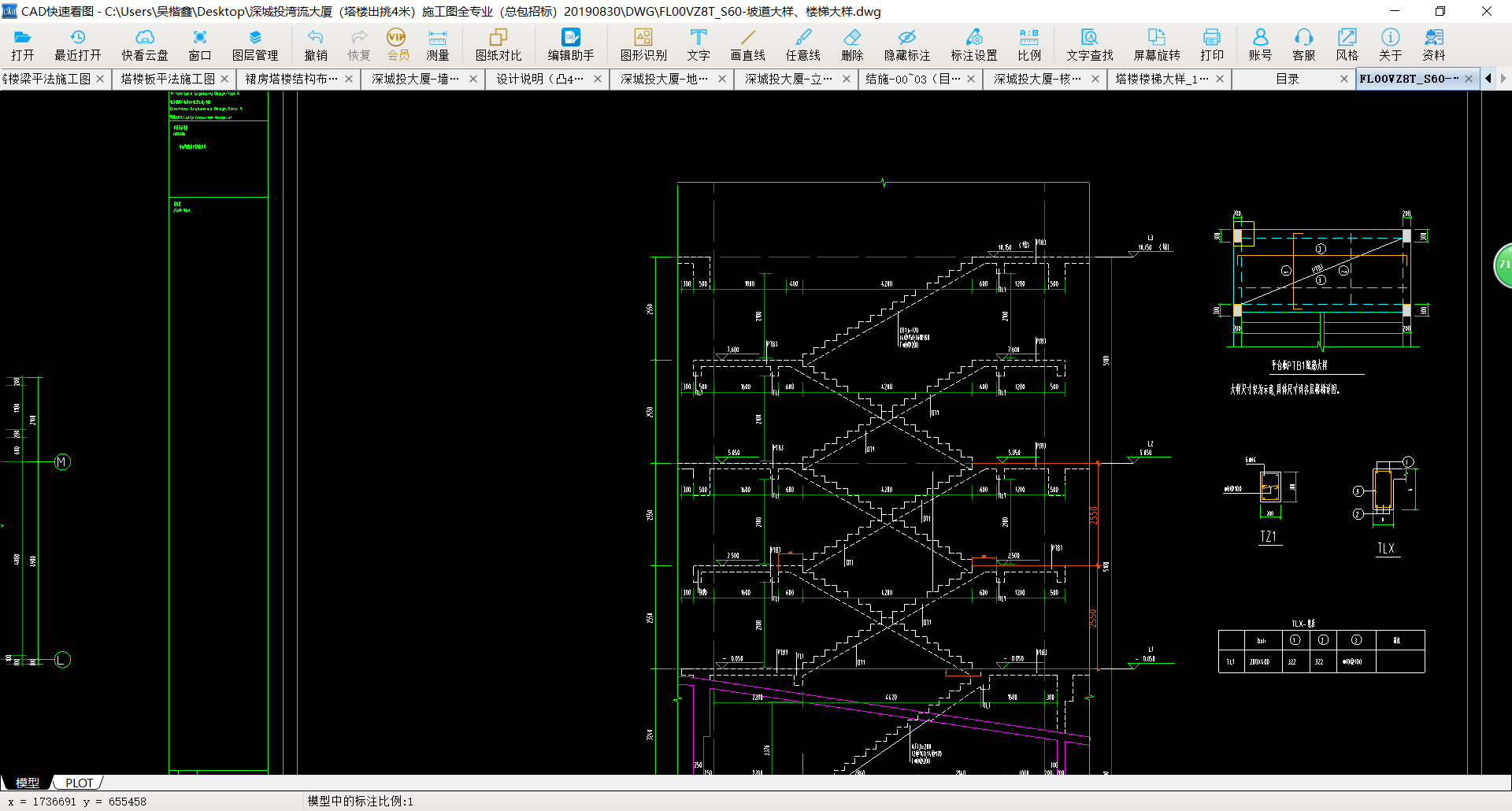Click the 模型中的标注比例:1 status text
This screenshot has width=1512, height=811.
pos(361,801)
